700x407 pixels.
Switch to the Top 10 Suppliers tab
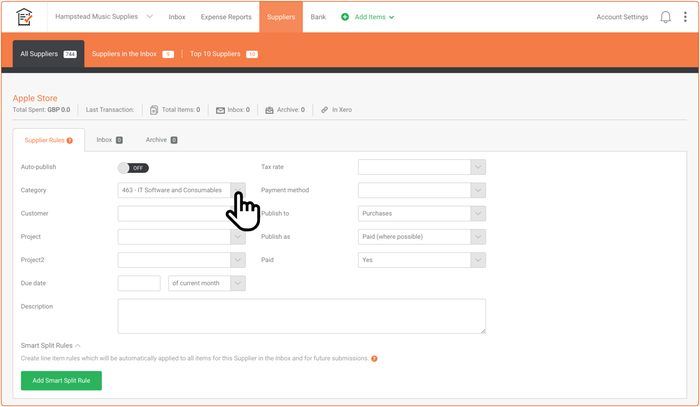click(224, 54)
